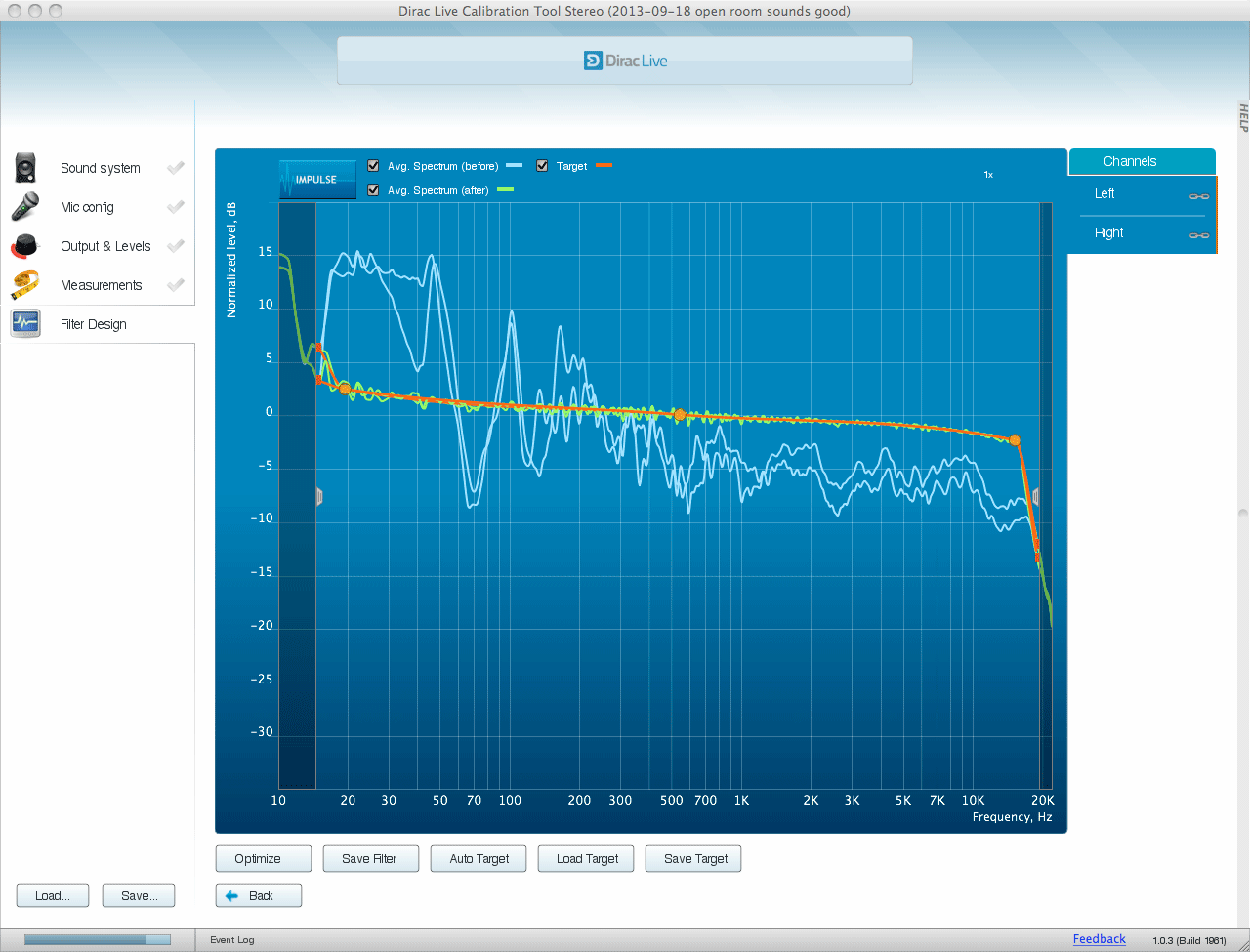Viewport: 1250px width, 952px height.
Task: Expand the Event Log panel
Action: pos(232,940)
